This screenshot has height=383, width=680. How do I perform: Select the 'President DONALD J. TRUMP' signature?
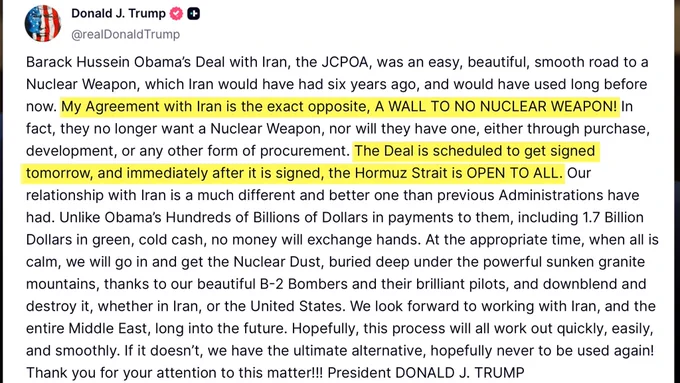pos(426,373)
